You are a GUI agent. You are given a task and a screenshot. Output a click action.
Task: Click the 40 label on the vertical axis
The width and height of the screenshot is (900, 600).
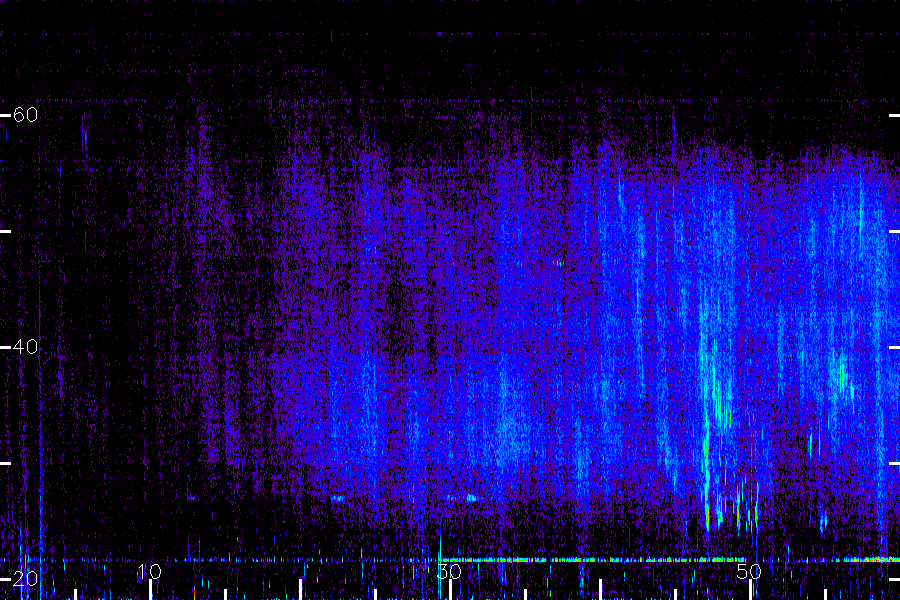[x=25, y=347]
